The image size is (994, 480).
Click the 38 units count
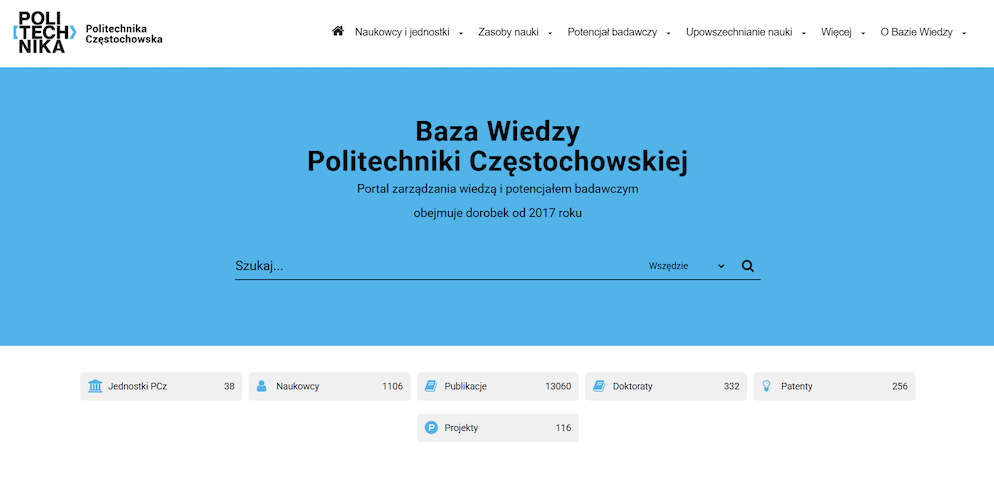(x=229, y=386)
